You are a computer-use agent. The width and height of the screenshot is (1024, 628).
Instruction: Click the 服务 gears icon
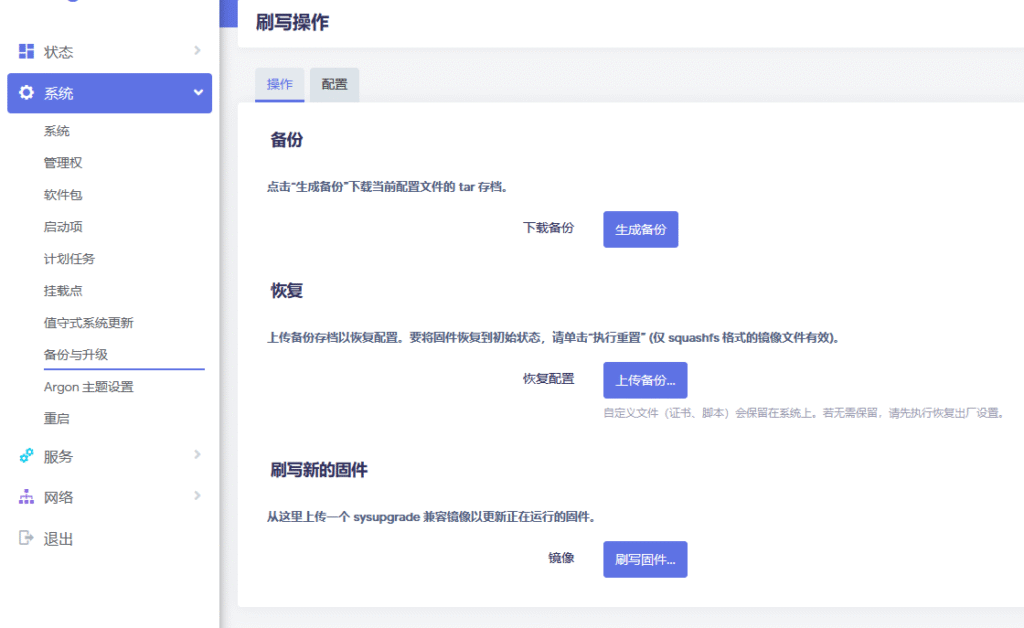[x=27, y=456]
